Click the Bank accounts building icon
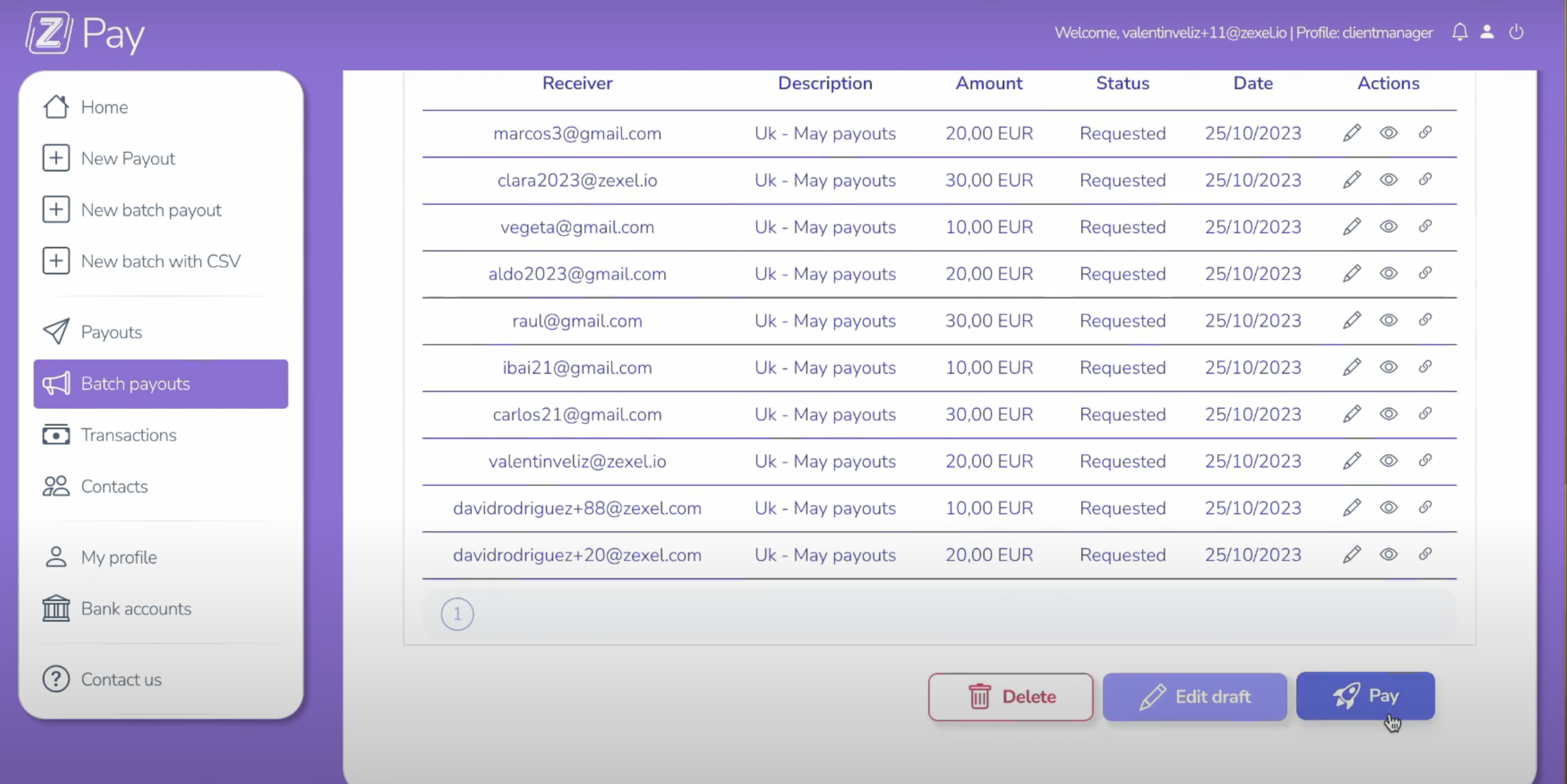The height and width of the screenshot is (784, 1567). point(56,608)
